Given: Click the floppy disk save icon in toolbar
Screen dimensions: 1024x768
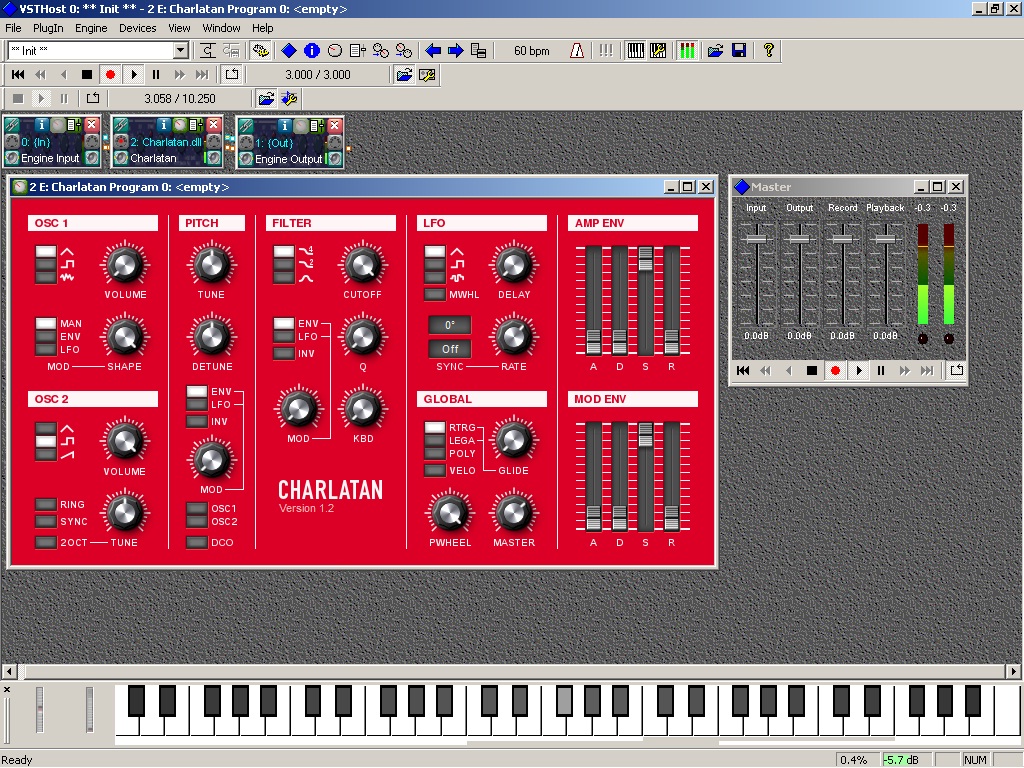Looking at the screenshot, I should coord(739,50).
